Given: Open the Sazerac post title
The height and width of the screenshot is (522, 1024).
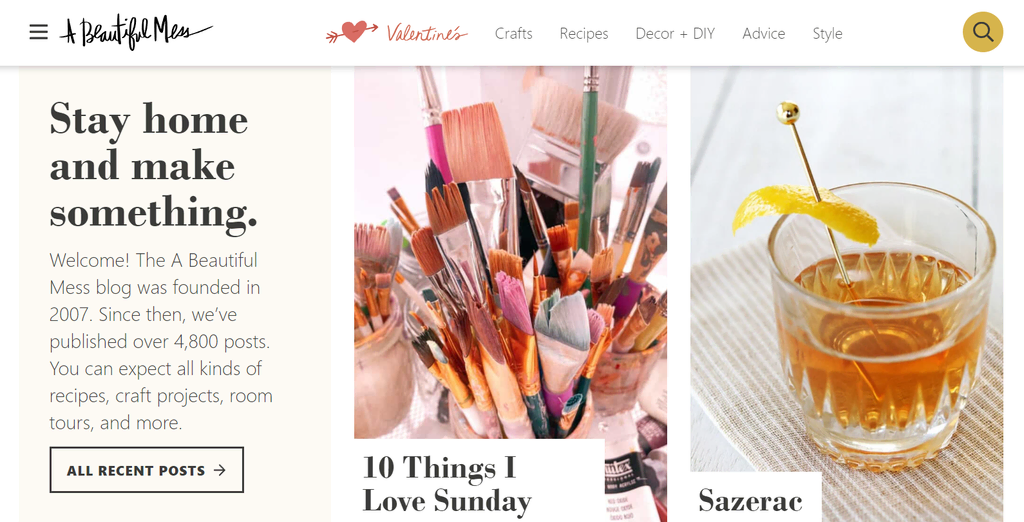Looking at the screenshot, I should point(750,500).
